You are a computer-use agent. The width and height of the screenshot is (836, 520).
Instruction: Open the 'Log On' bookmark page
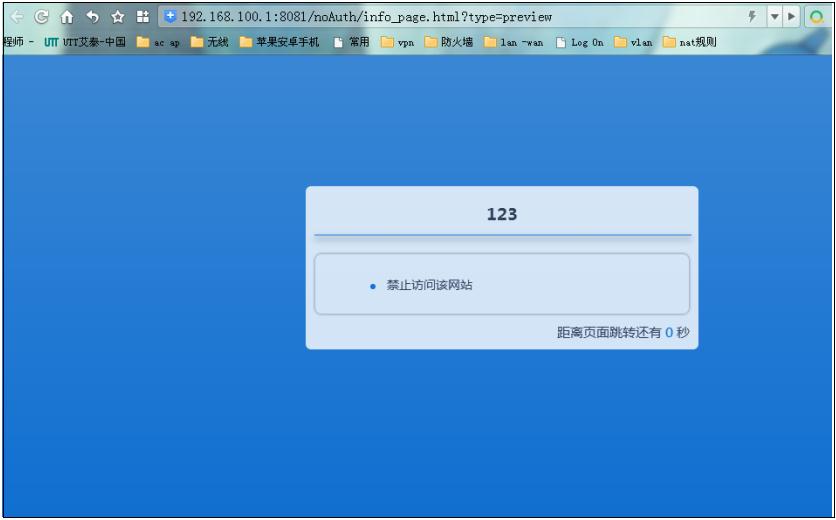point(579,43)
